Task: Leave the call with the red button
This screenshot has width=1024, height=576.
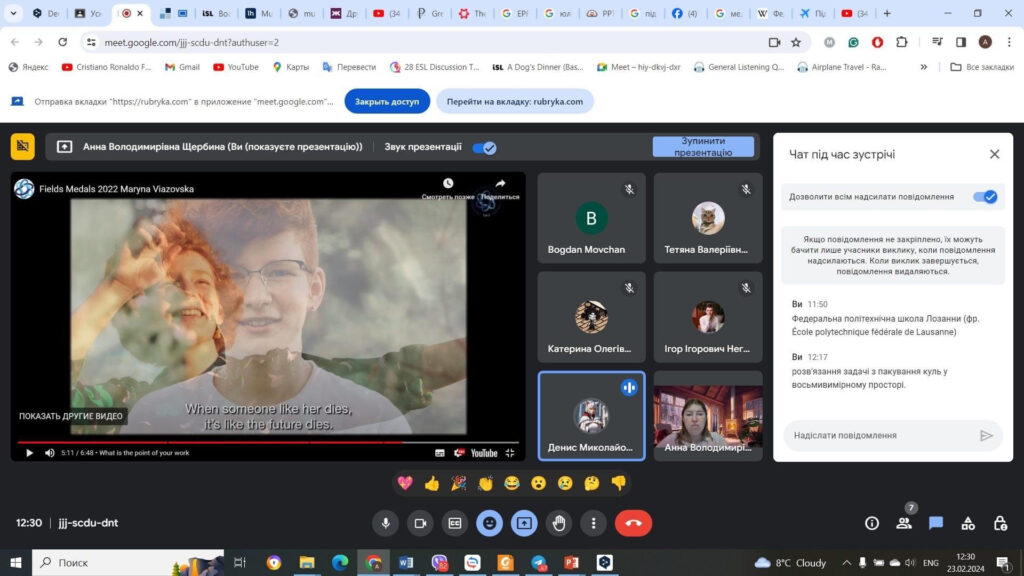Action: pyautogui.click(x=633, y=523)
